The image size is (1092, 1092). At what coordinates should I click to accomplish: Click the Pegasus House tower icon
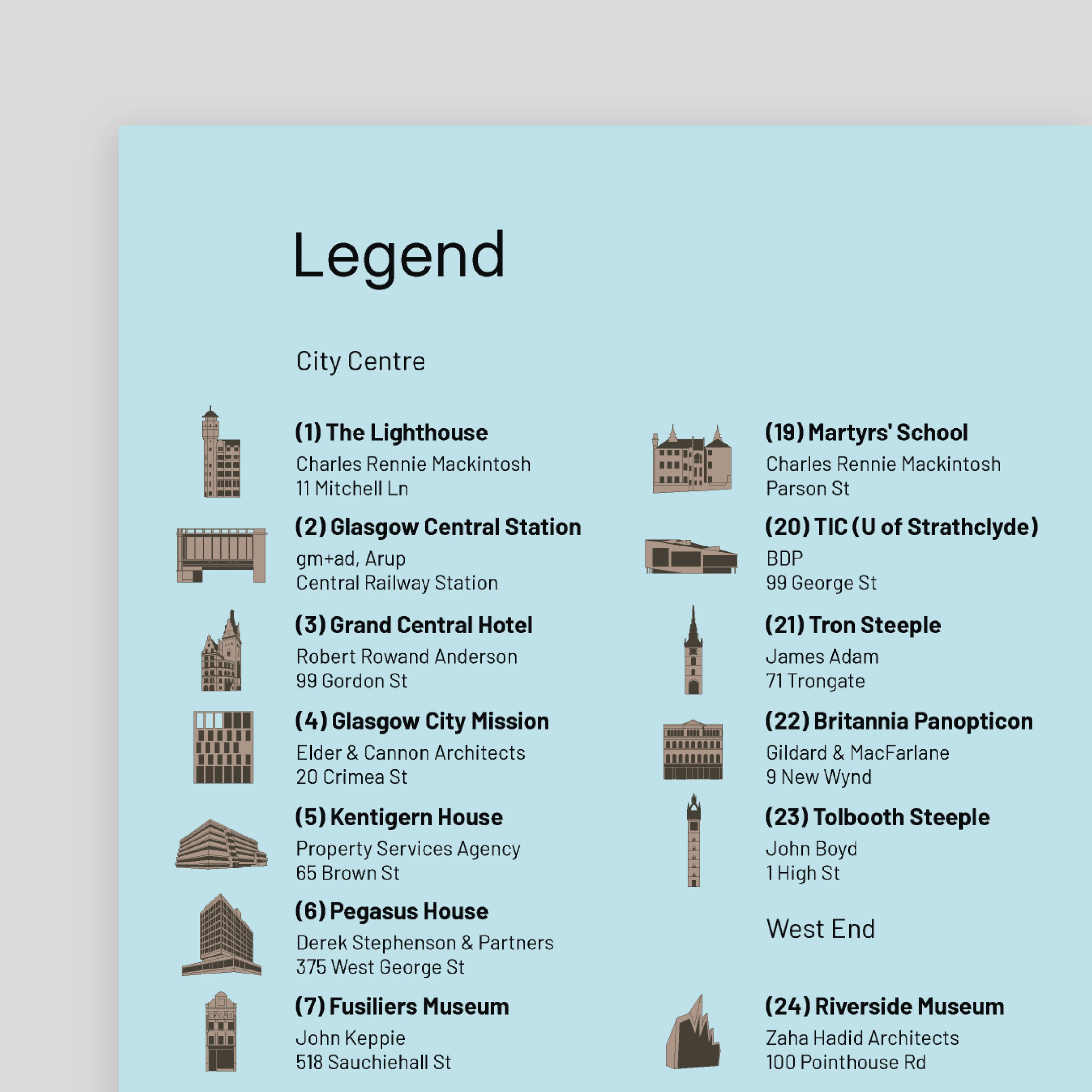pos(222,935)
